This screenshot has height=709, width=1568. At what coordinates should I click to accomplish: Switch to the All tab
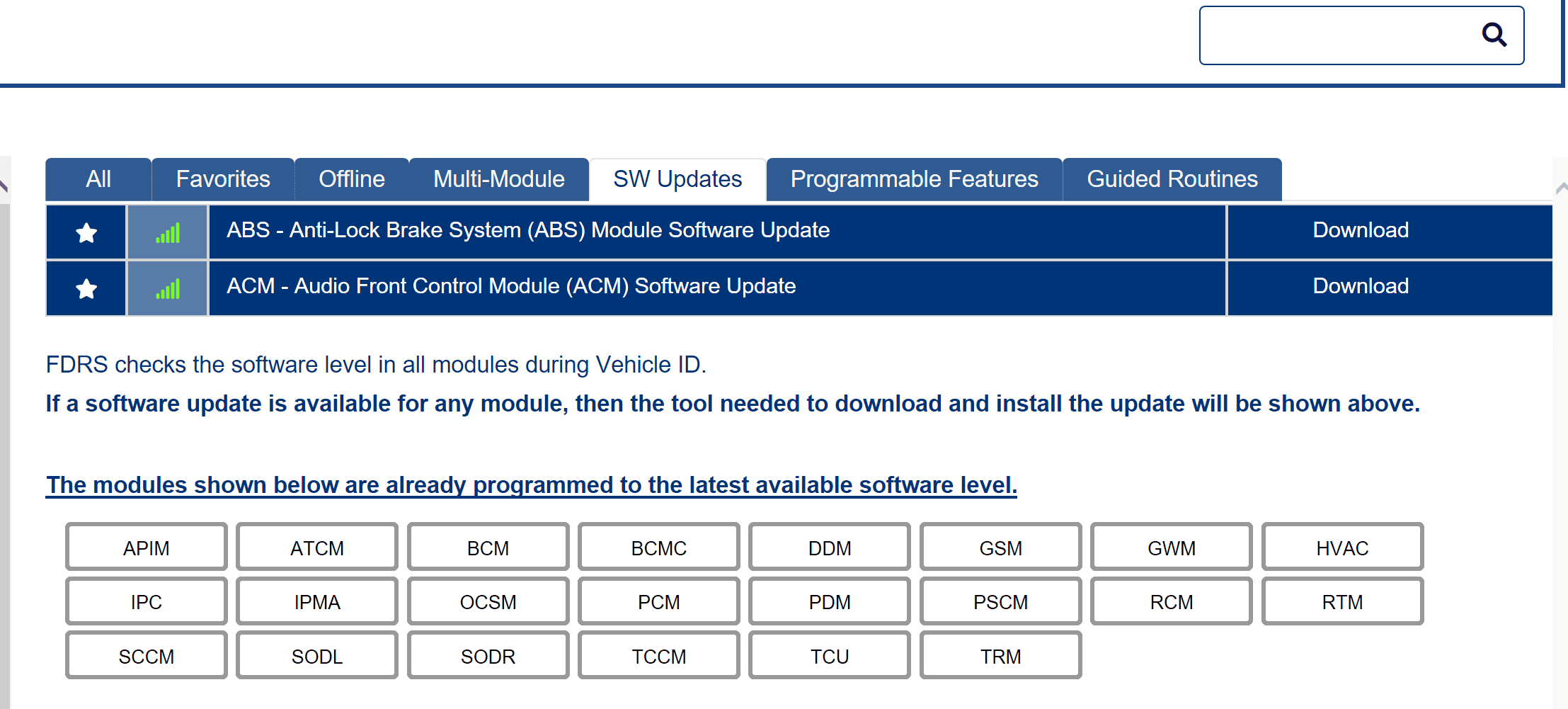98,179
